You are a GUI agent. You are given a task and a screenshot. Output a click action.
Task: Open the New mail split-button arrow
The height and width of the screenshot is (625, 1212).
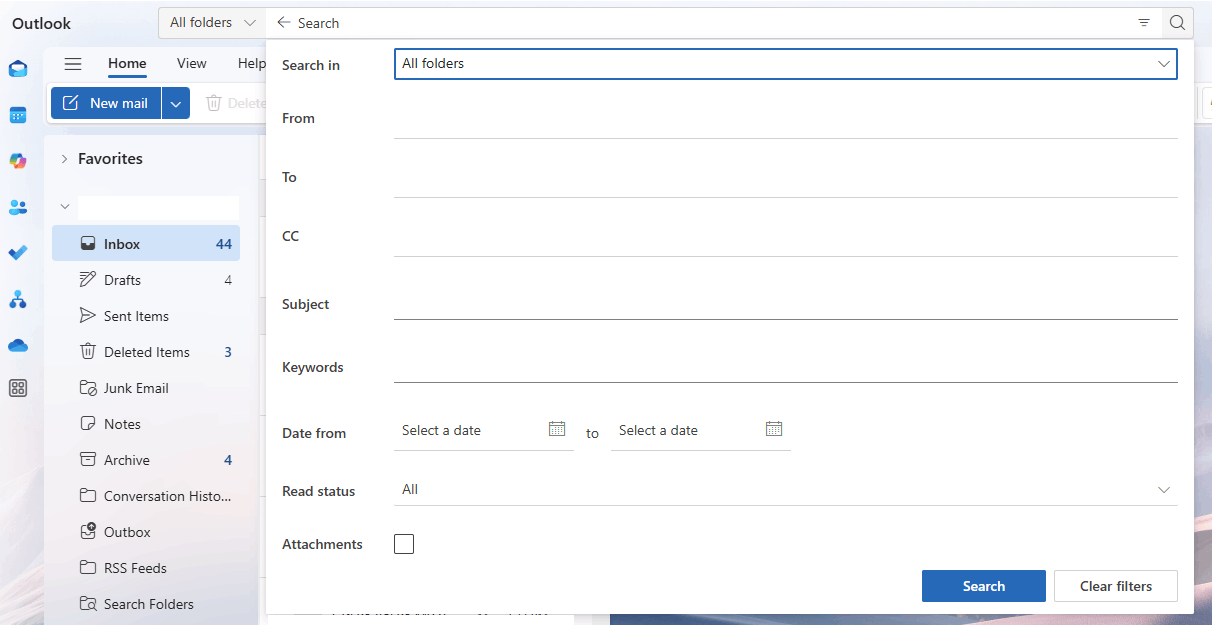tap(176, 102)
